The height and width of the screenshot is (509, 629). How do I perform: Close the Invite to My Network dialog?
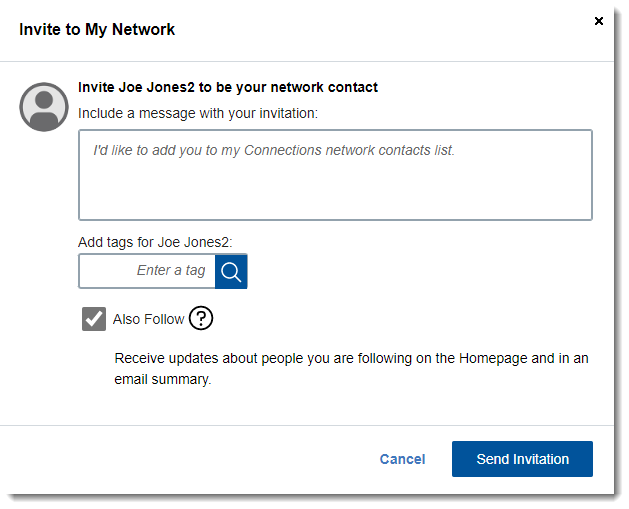(x=599, y=21)
